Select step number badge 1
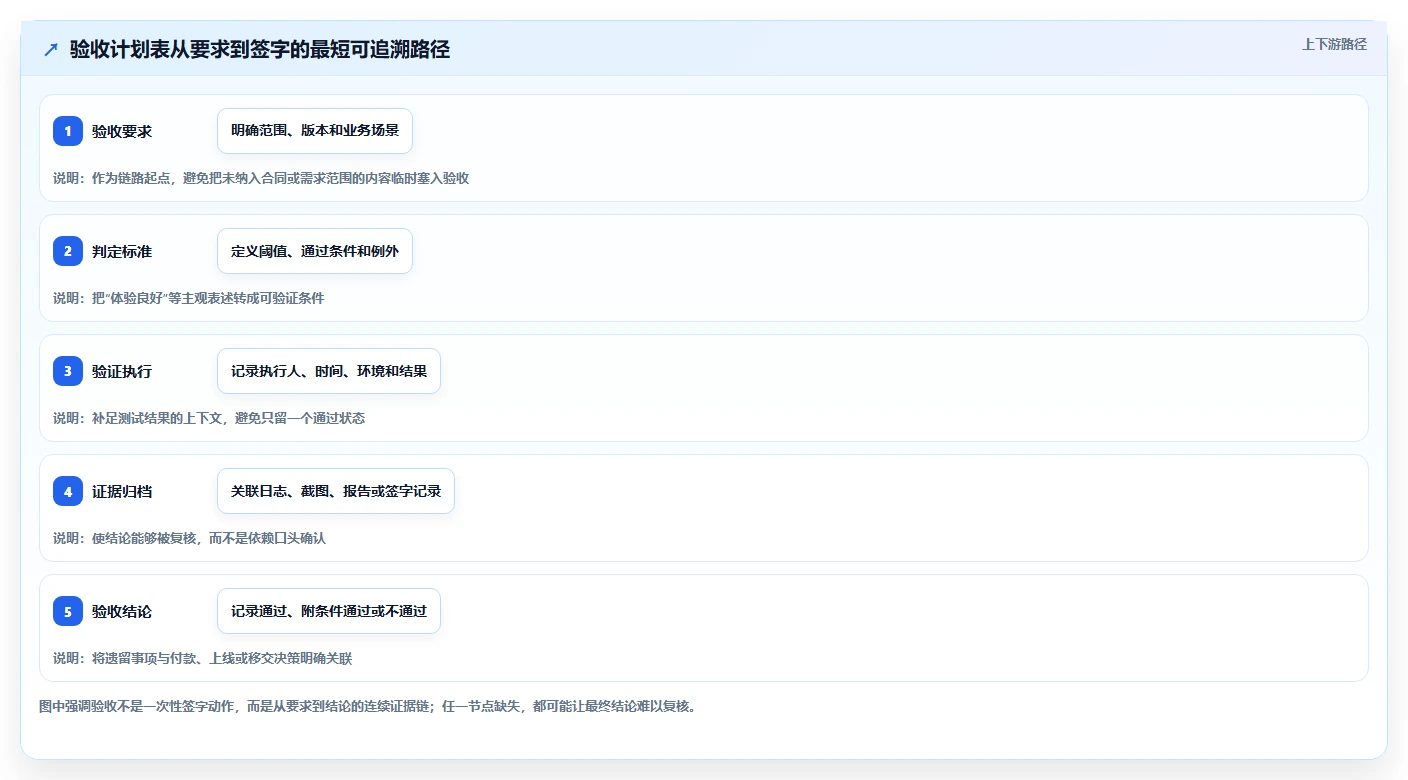Screen dimensions: 1408x780 click(68, 131)
